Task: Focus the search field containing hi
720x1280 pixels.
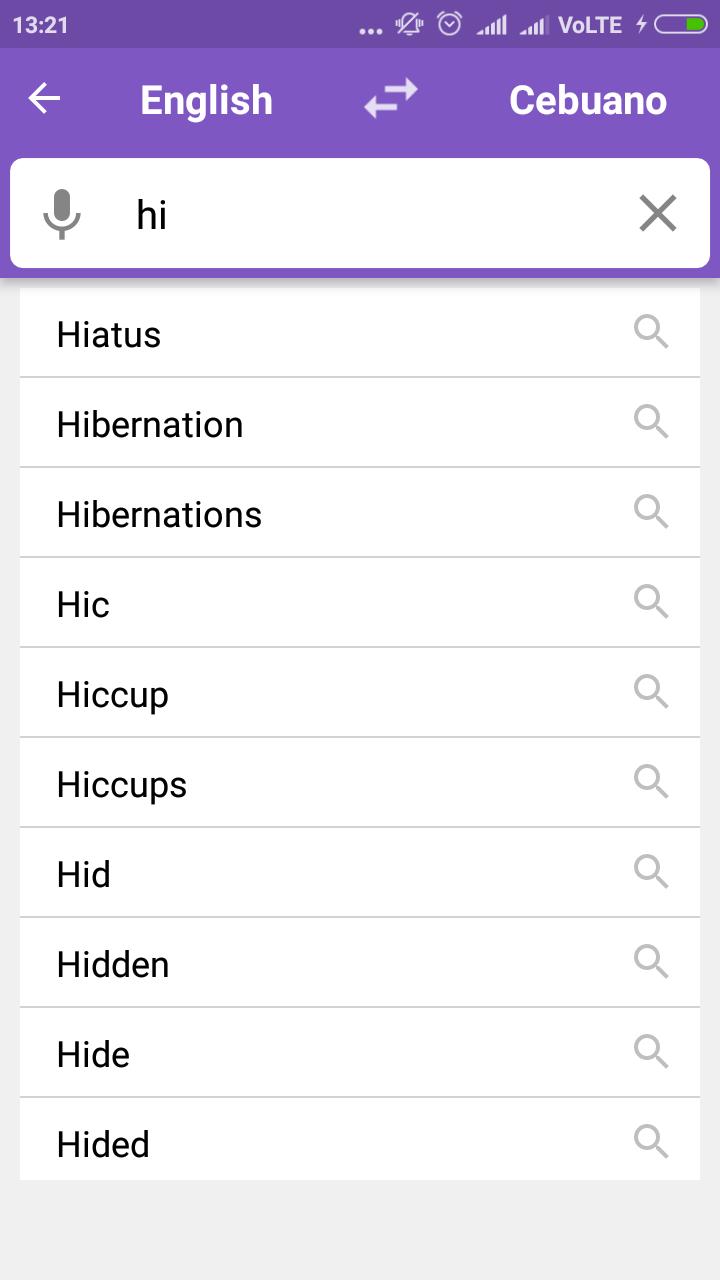Action: pyautogui.click(x=360, y=213)
